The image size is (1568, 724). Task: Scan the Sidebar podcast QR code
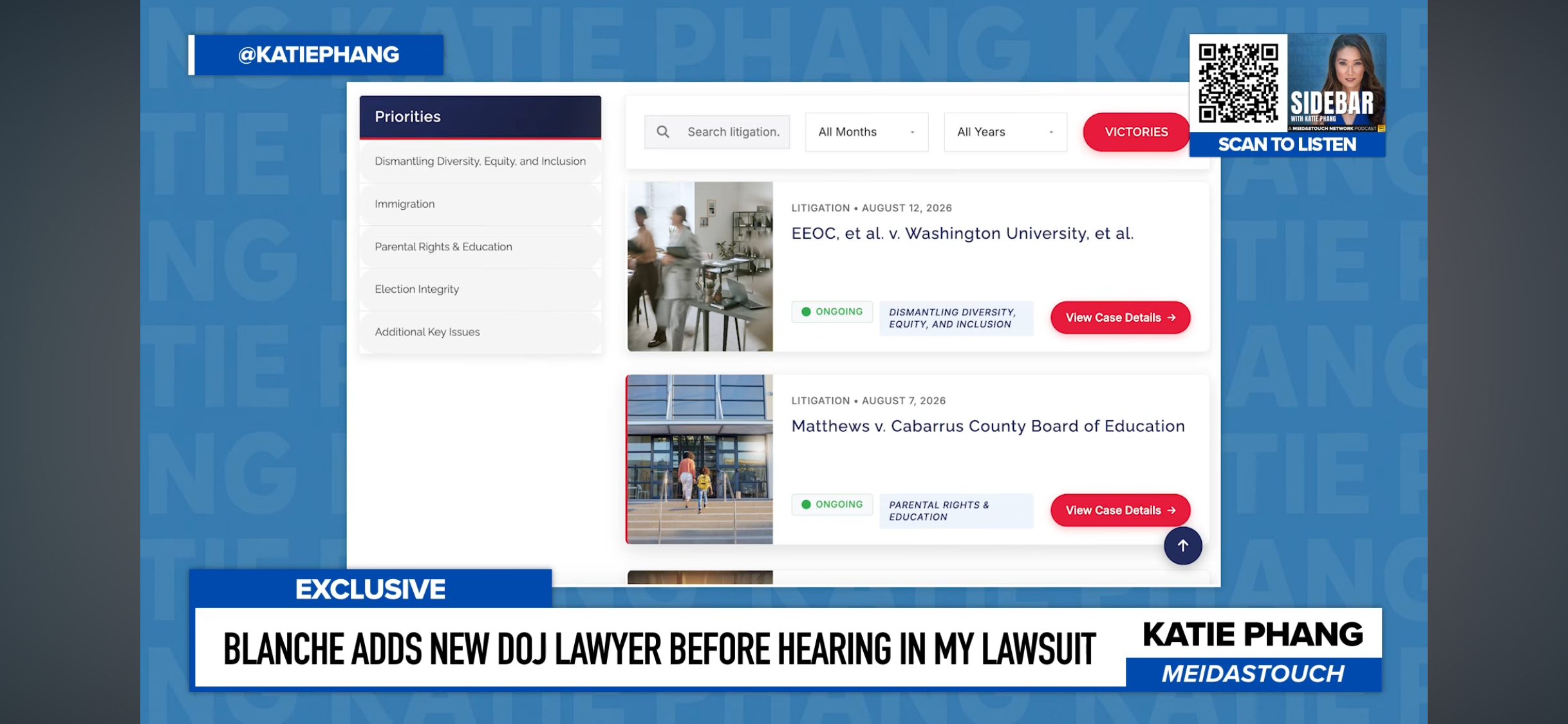pyautogui.click(x=1238, y=83)
